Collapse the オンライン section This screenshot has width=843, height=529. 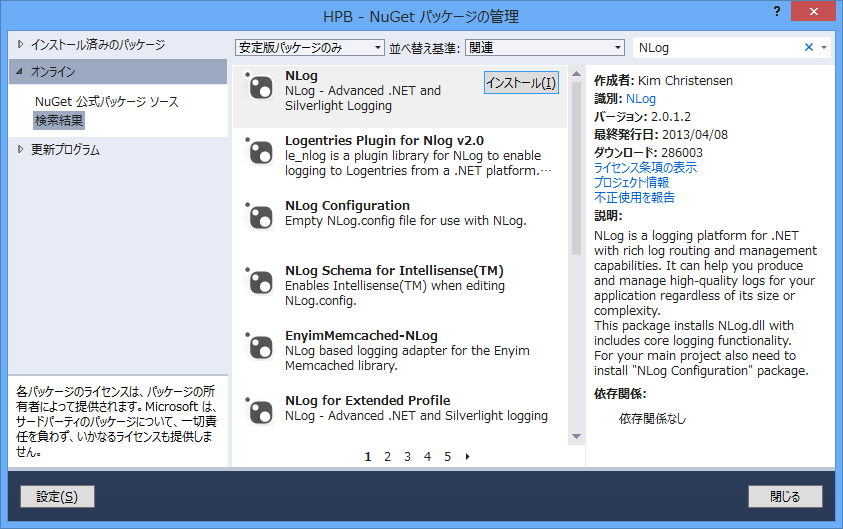20,71
